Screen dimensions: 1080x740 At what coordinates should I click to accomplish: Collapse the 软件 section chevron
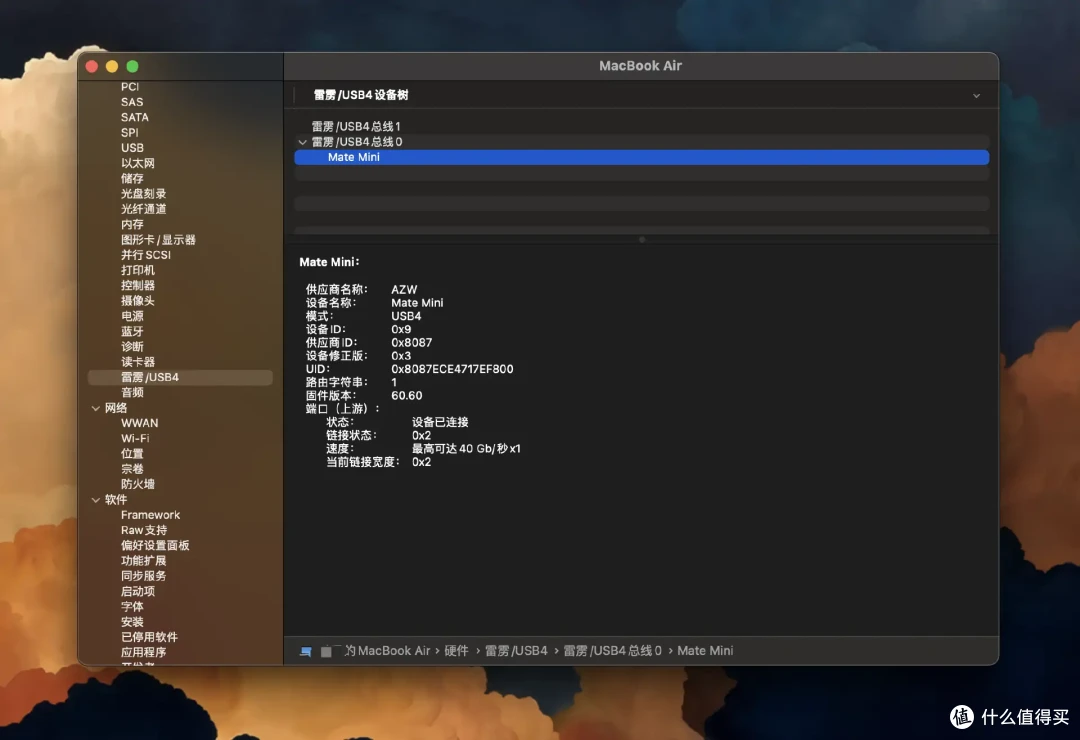tap(96, 500)
